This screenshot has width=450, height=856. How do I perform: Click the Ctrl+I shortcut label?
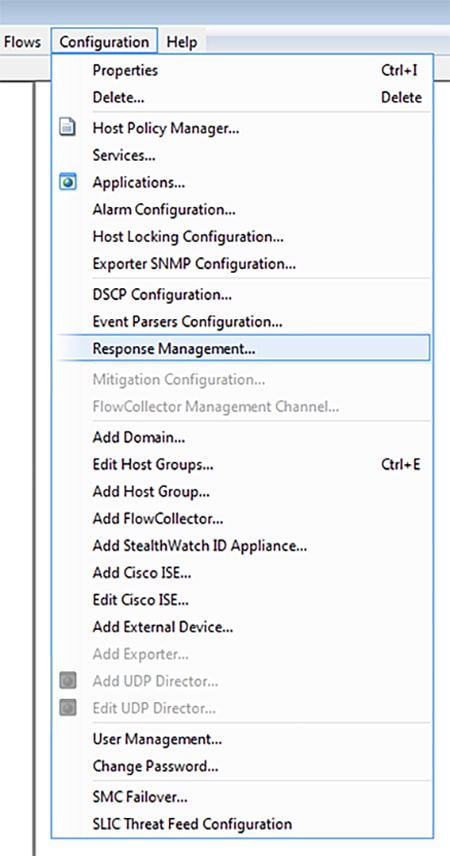pyautogui.click(x=399, y=71)
